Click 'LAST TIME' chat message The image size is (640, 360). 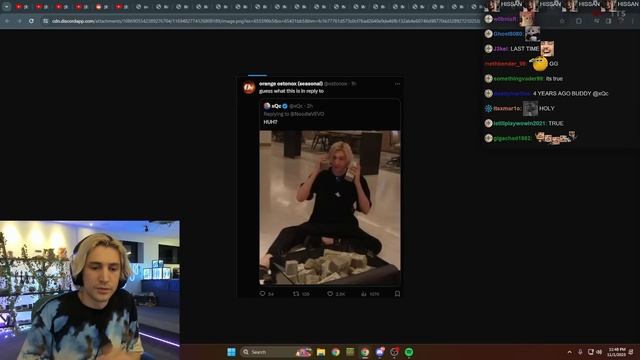pos(524,49)
